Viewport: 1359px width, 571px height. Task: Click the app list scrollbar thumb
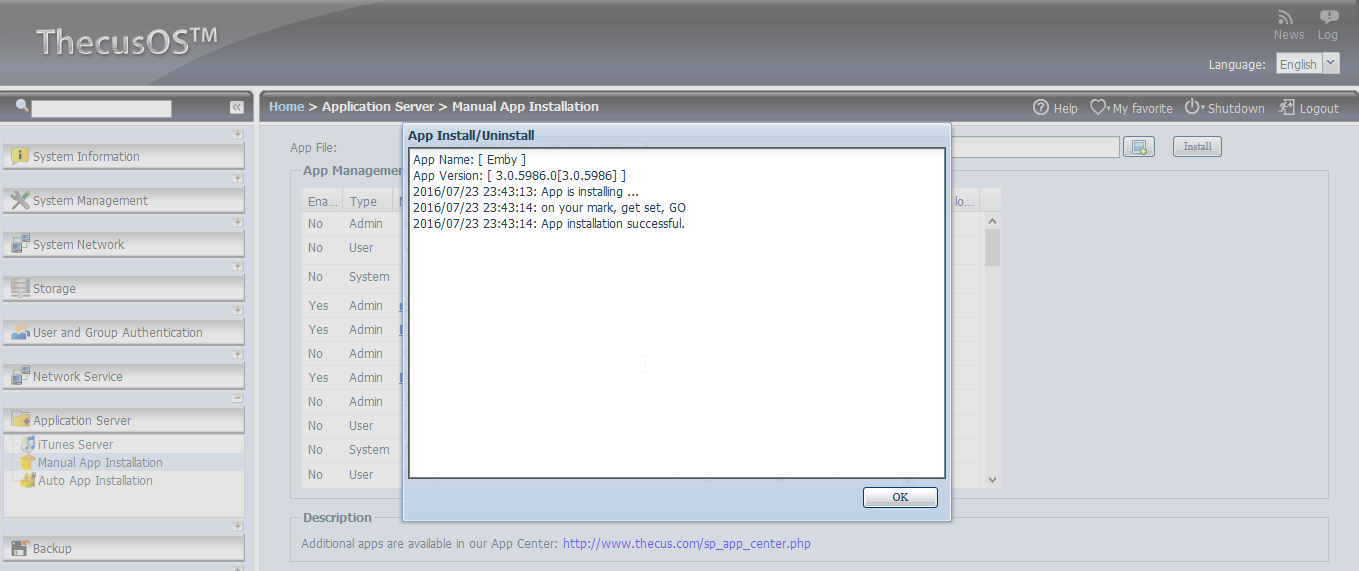click(992, 247)
